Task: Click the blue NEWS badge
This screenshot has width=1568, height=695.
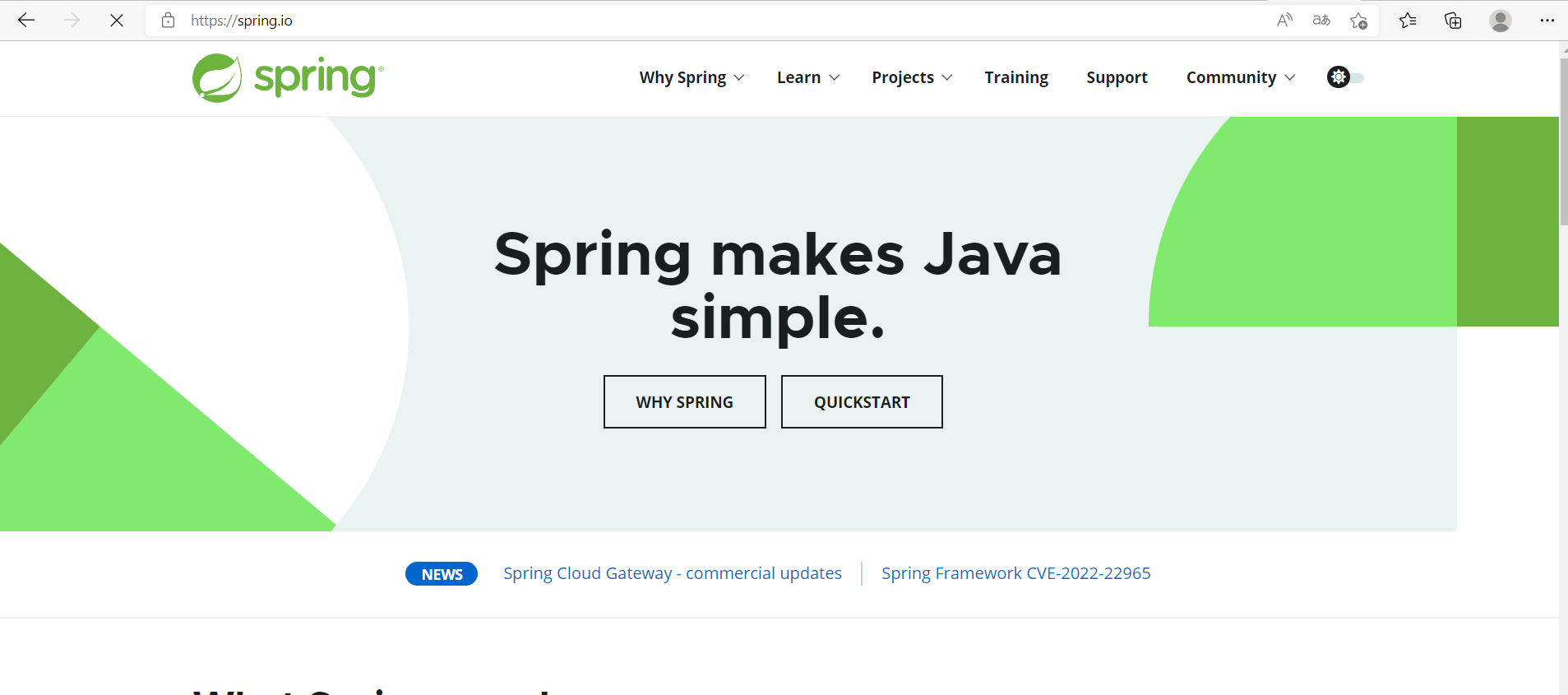Action: pyautogui.click(x=442, y=574)
